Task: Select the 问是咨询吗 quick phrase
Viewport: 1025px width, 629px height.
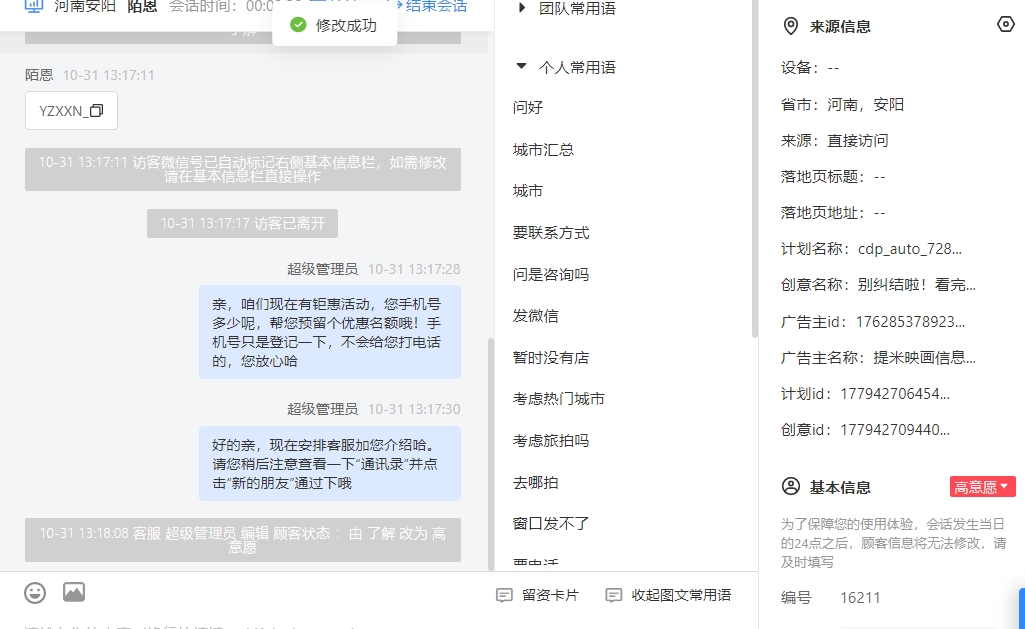Action: click(551, 275)
